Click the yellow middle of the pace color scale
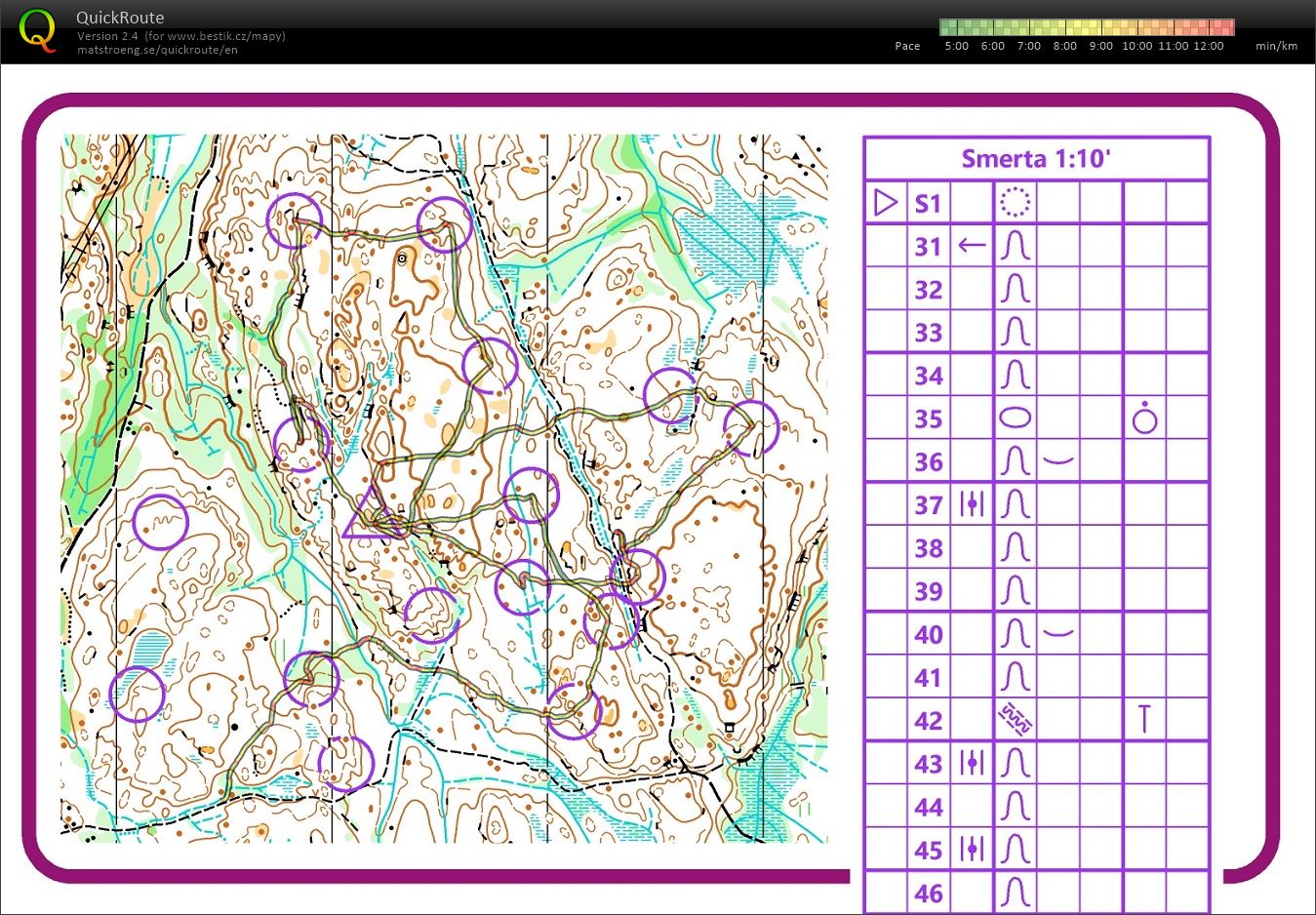This screenshot has width=1316, height=915. pyautogui.click(x=1087, y=27)
